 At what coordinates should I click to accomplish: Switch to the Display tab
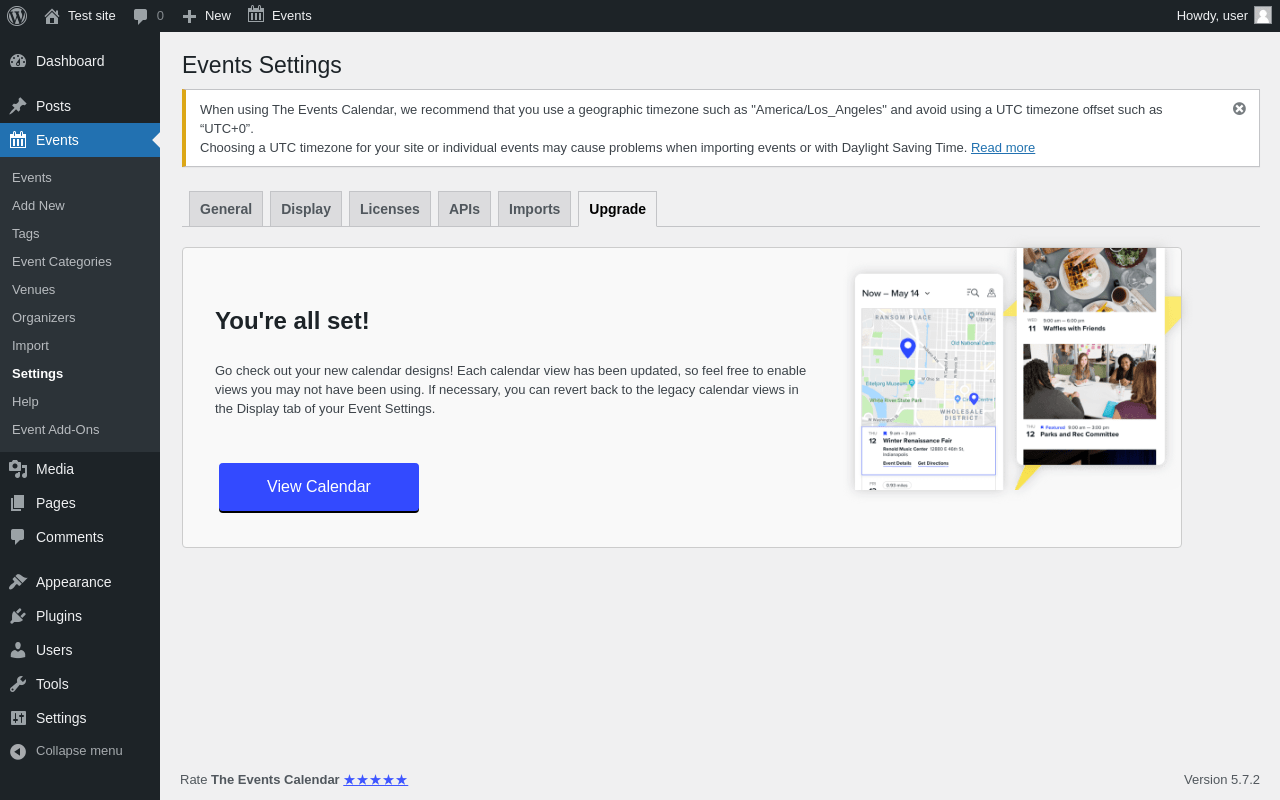306,209
